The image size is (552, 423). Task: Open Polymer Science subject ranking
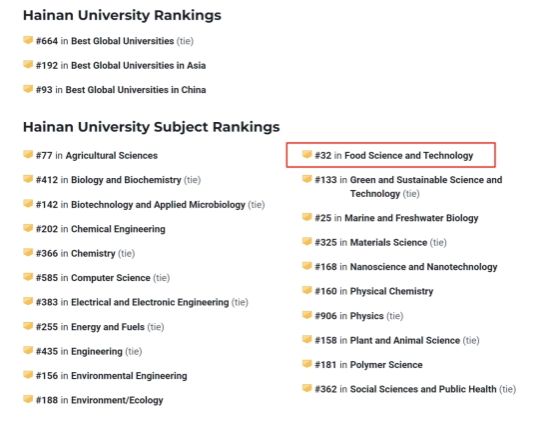386,365
